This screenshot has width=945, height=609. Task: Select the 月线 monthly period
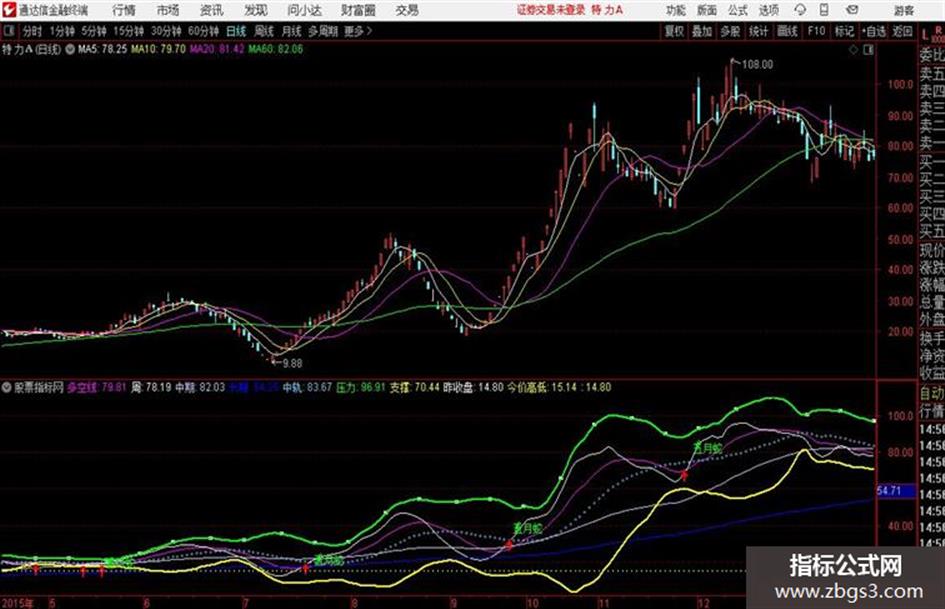(x=292, y=31)
